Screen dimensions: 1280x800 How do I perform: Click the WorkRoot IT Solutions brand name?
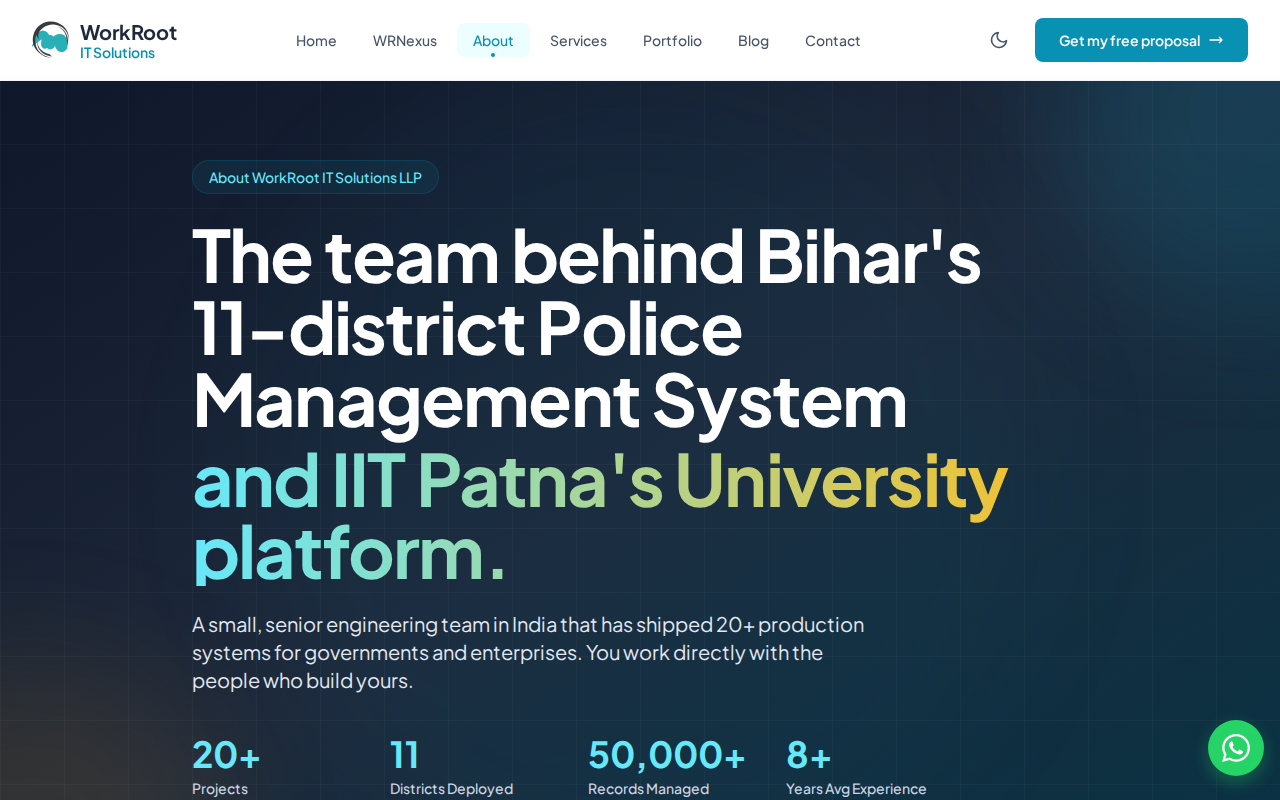[128, 41]
